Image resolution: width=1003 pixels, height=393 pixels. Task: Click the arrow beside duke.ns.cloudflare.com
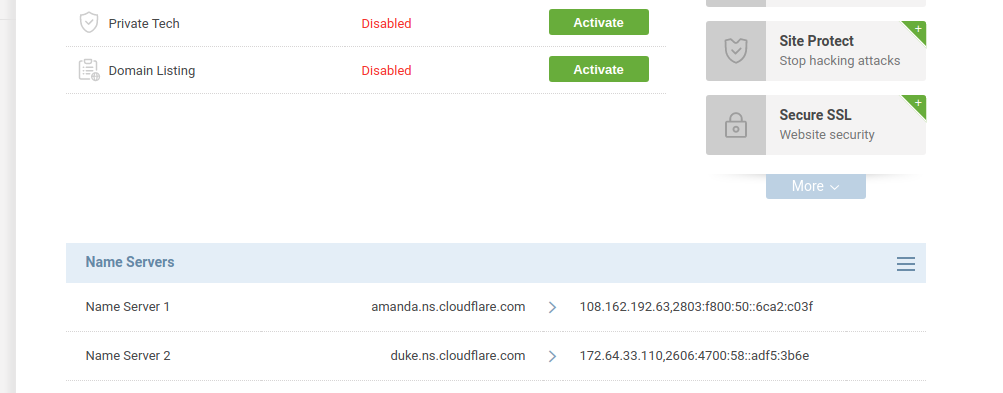click(553, 356)
